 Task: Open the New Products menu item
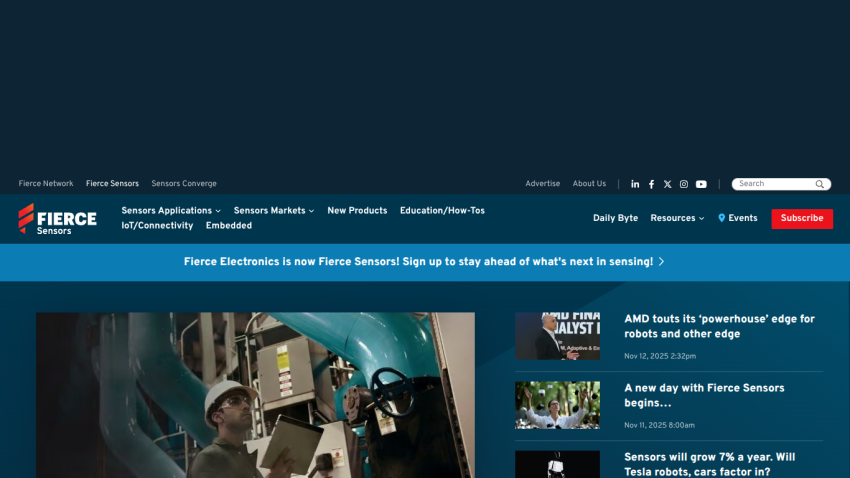(357, 211)
